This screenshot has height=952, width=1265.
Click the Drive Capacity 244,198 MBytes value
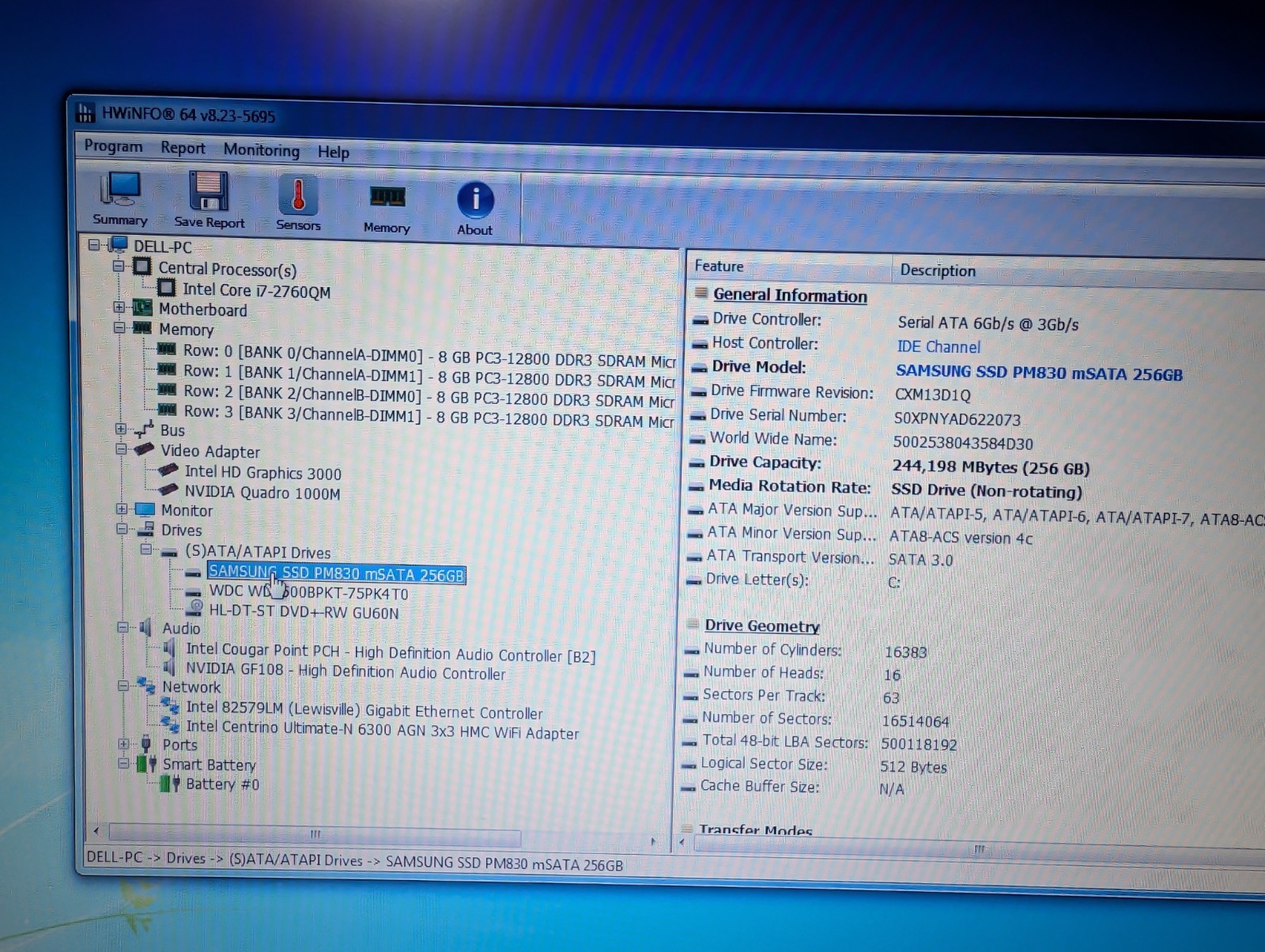(991, 467)
